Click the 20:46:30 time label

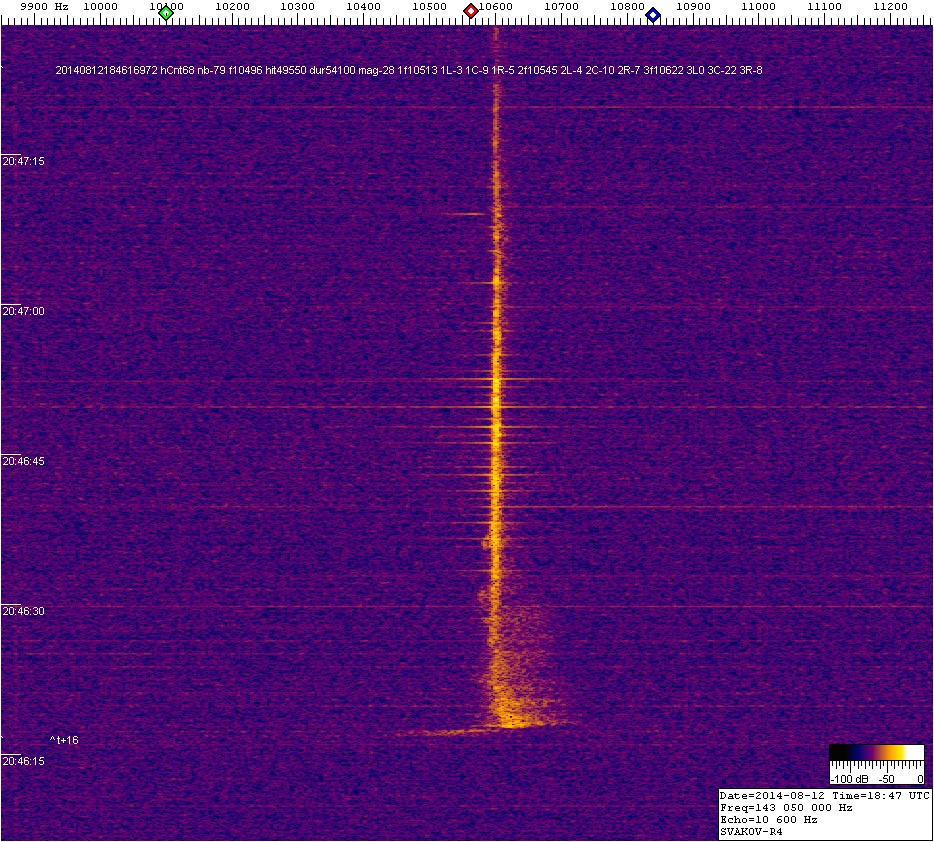click(x=24, y=610)
